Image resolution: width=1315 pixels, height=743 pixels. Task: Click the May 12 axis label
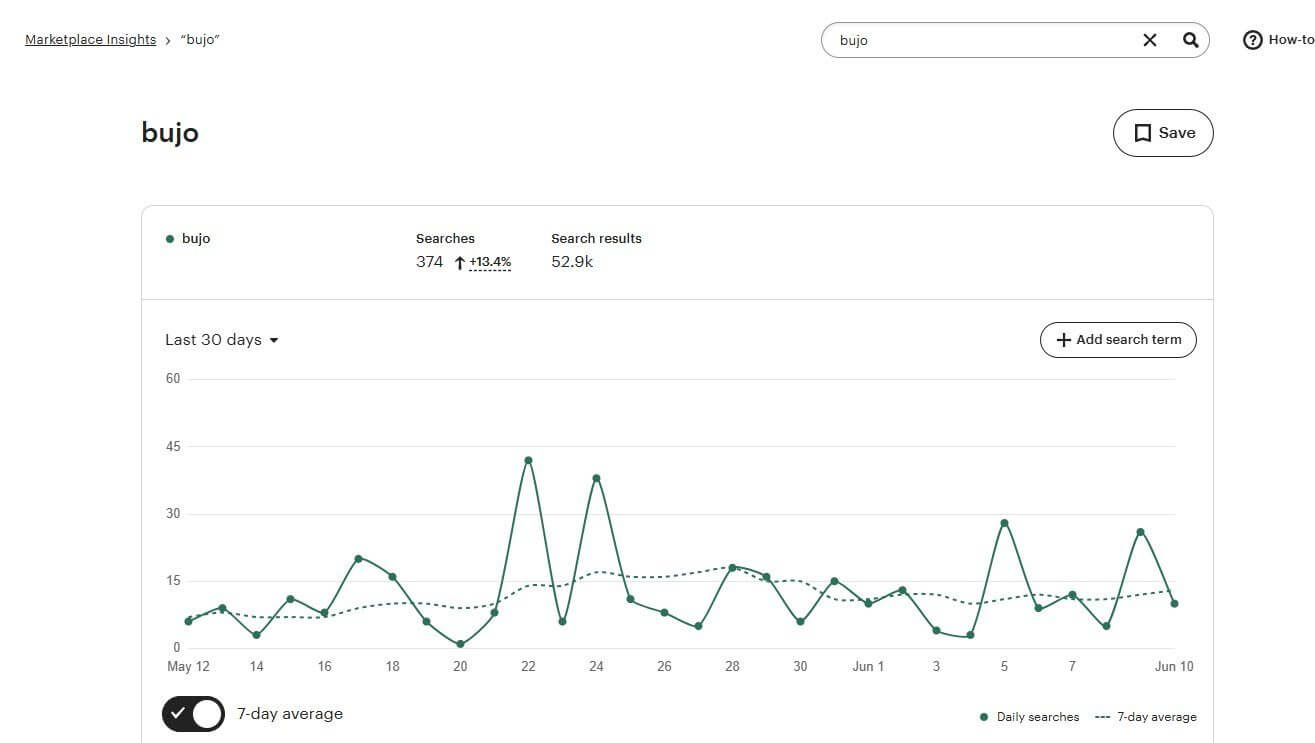click(188, 667)
